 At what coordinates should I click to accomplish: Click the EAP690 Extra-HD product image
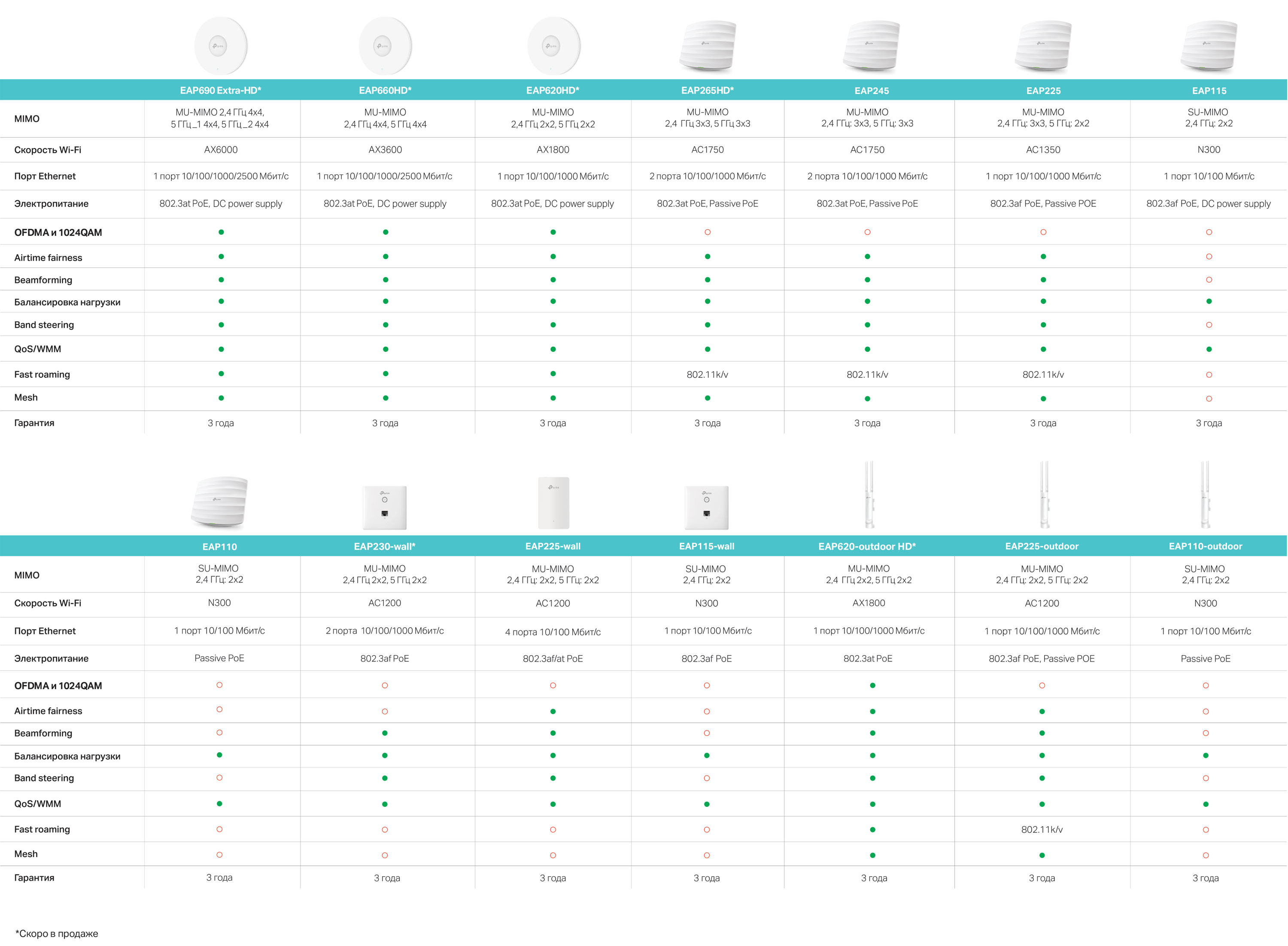pos(220,46)
